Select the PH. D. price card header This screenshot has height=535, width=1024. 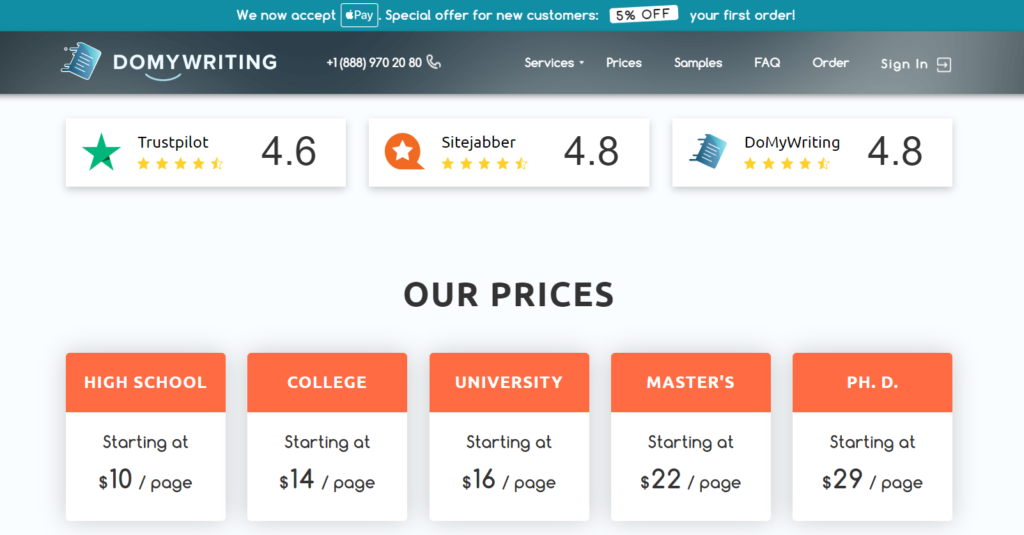(x=872, y=382)
